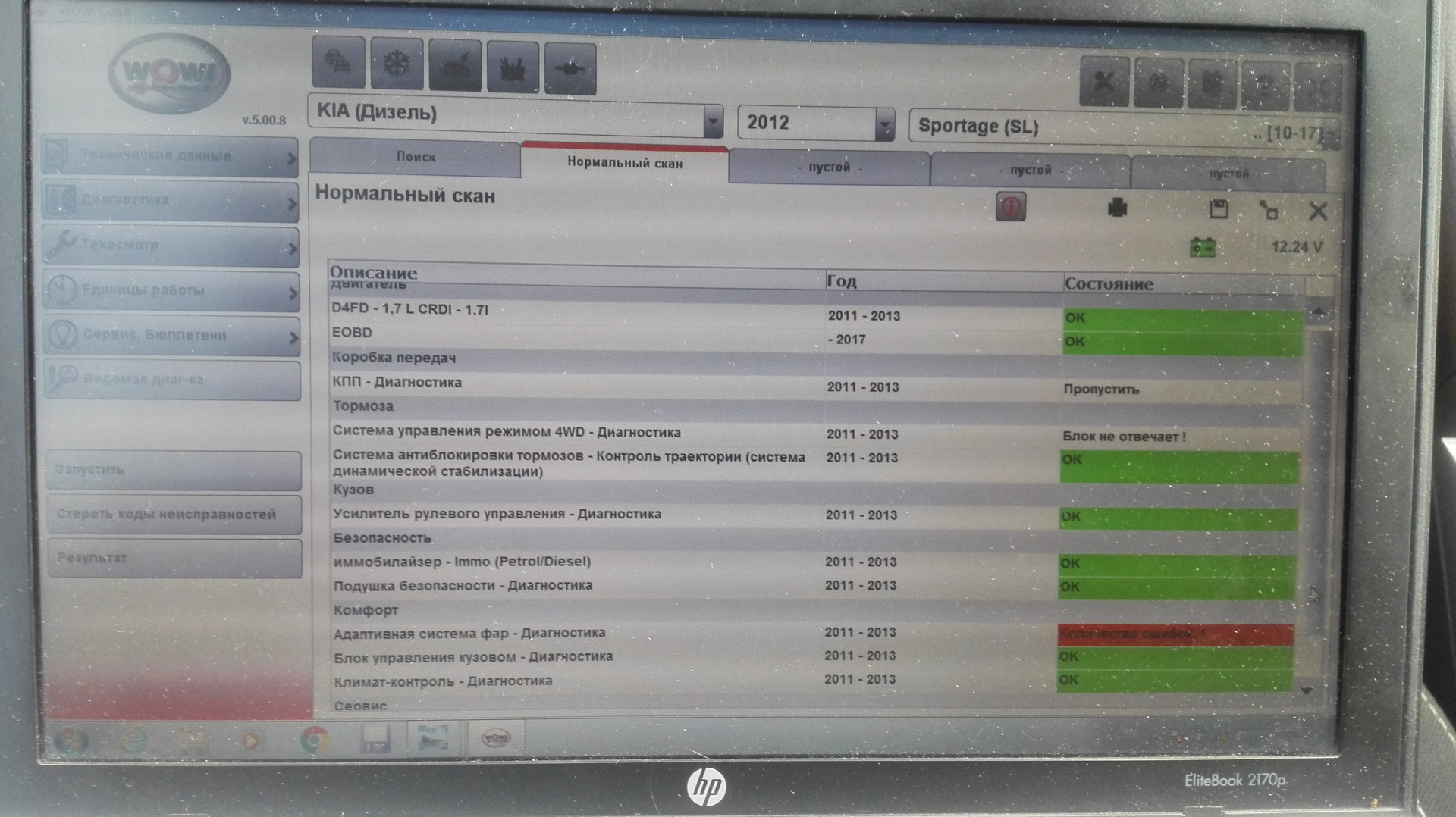1456x817 pixels.
Task: Select Система управления режимом 4WD row
Action: 815,434
